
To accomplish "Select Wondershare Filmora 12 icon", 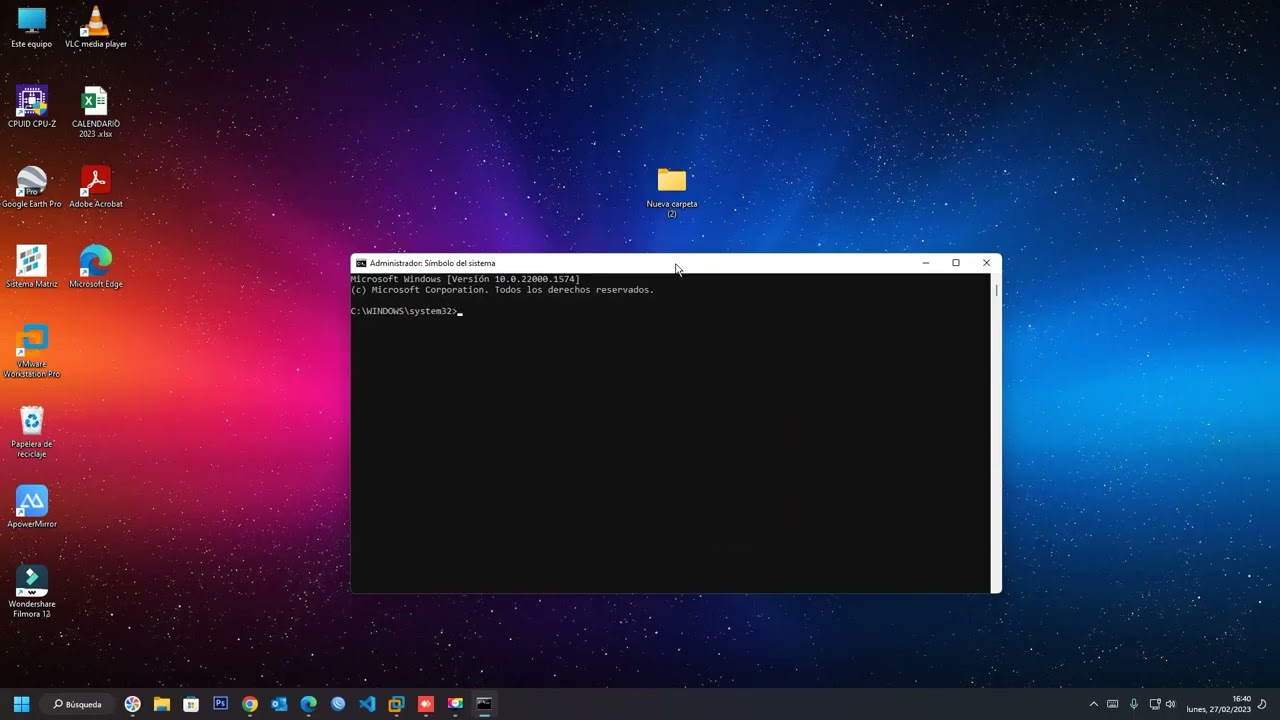I will [x=32, y=592].
